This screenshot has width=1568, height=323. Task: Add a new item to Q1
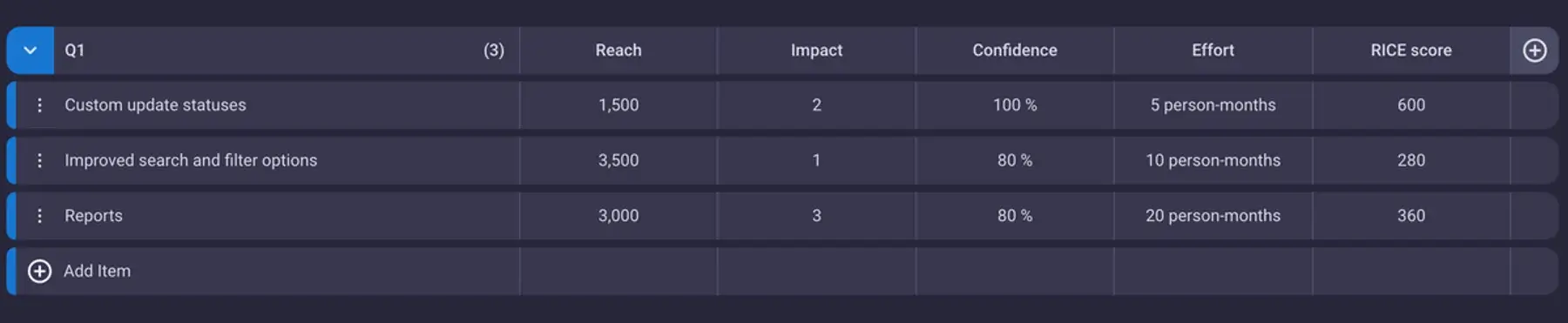(97, 271)
